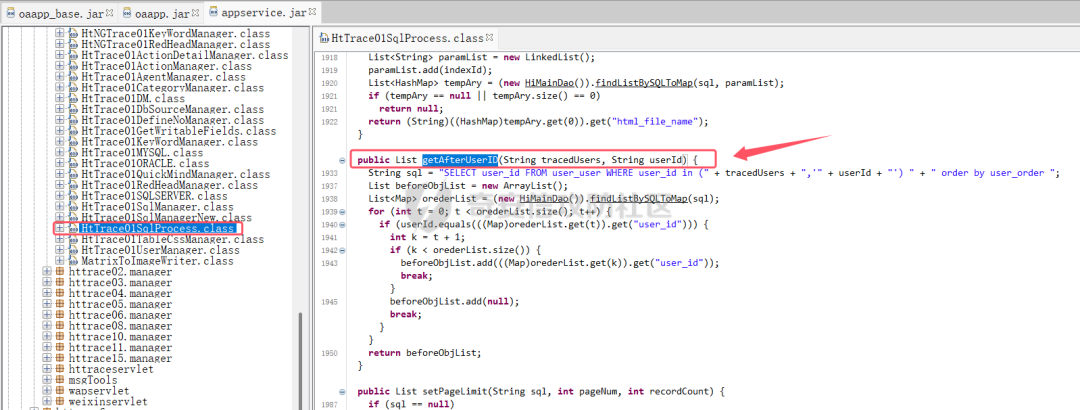Click the class file icon beside HtTrace01ORACLE.class

pos(74,164)
